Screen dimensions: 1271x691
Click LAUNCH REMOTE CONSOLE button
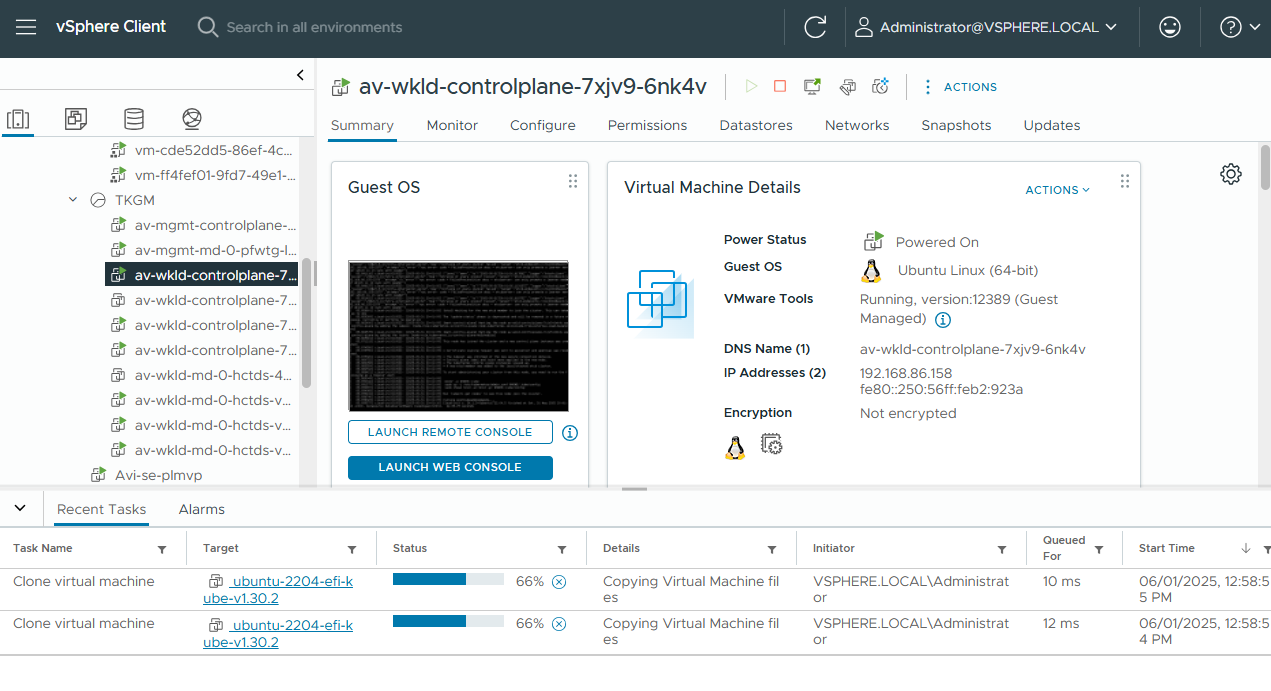[450, 432]
